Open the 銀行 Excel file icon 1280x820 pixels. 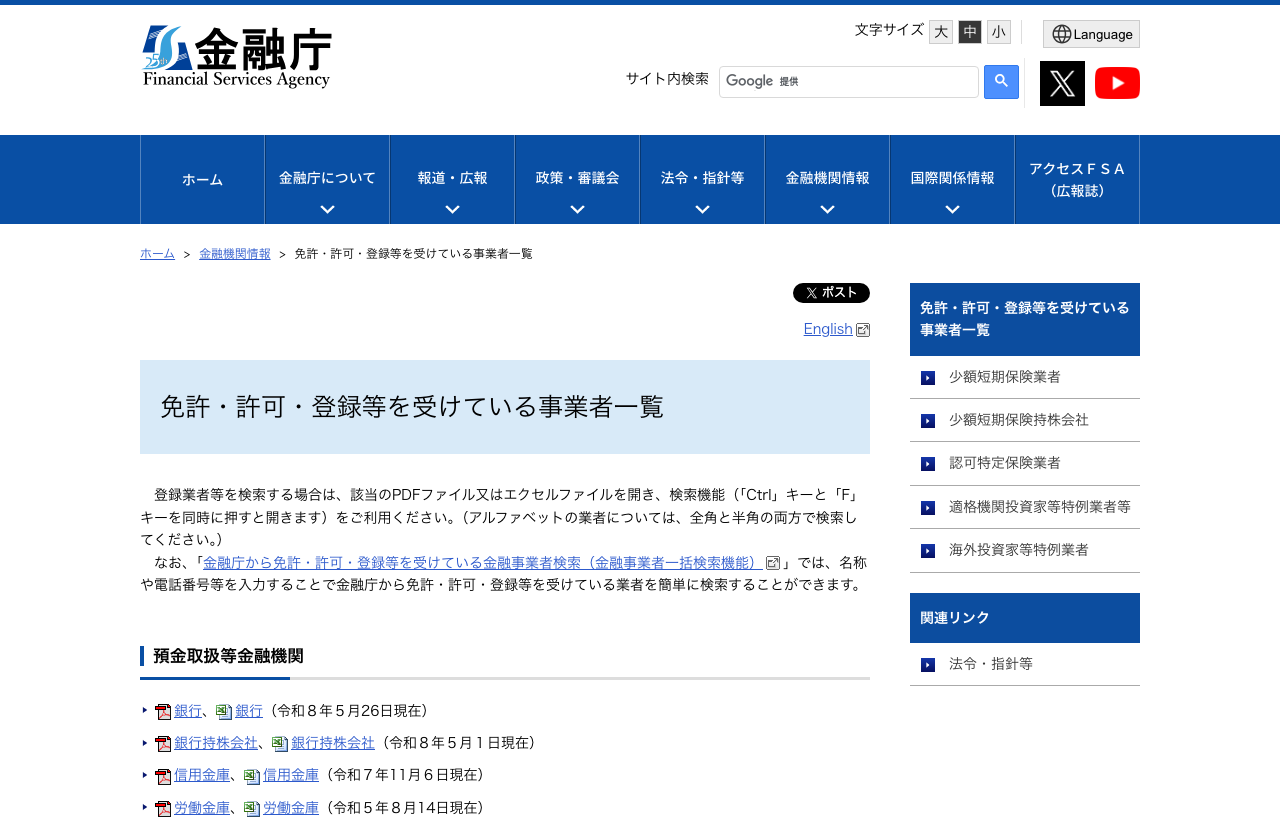point(224,712)
